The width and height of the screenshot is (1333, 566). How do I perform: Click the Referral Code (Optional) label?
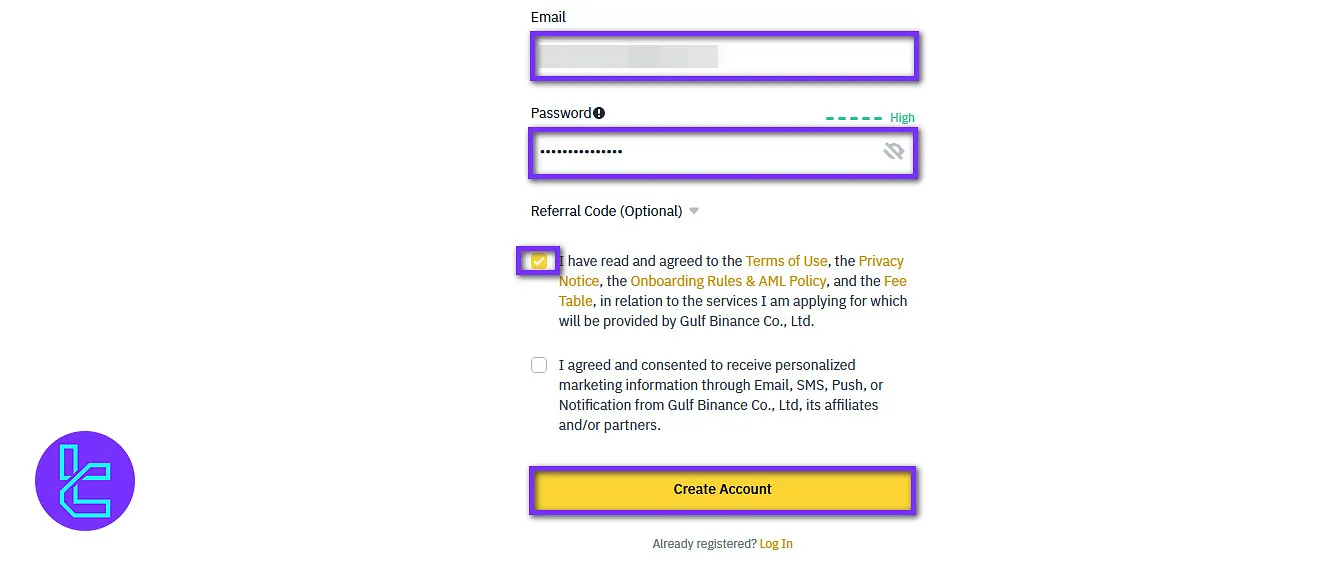(x=606, y=211)
